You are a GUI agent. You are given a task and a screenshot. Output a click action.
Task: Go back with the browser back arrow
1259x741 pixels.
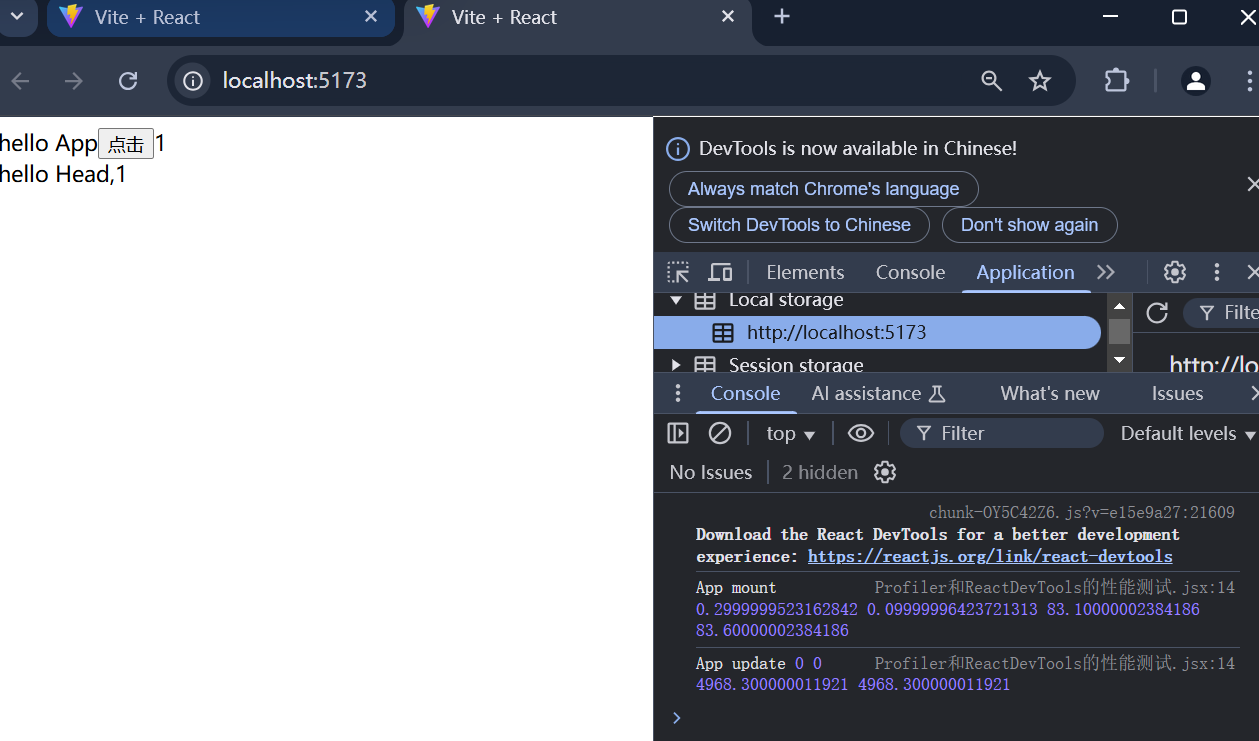pos(20,81)
